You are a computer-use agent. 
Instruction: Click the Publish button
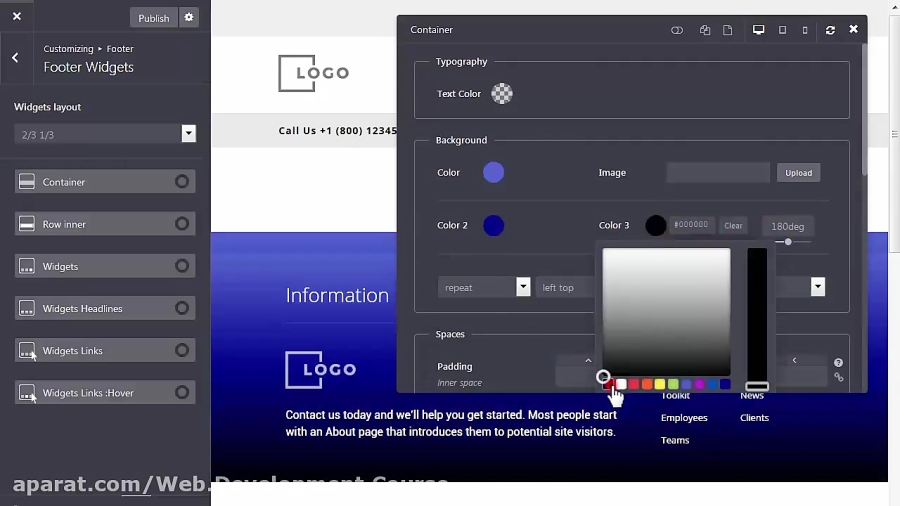coord(153,18)
